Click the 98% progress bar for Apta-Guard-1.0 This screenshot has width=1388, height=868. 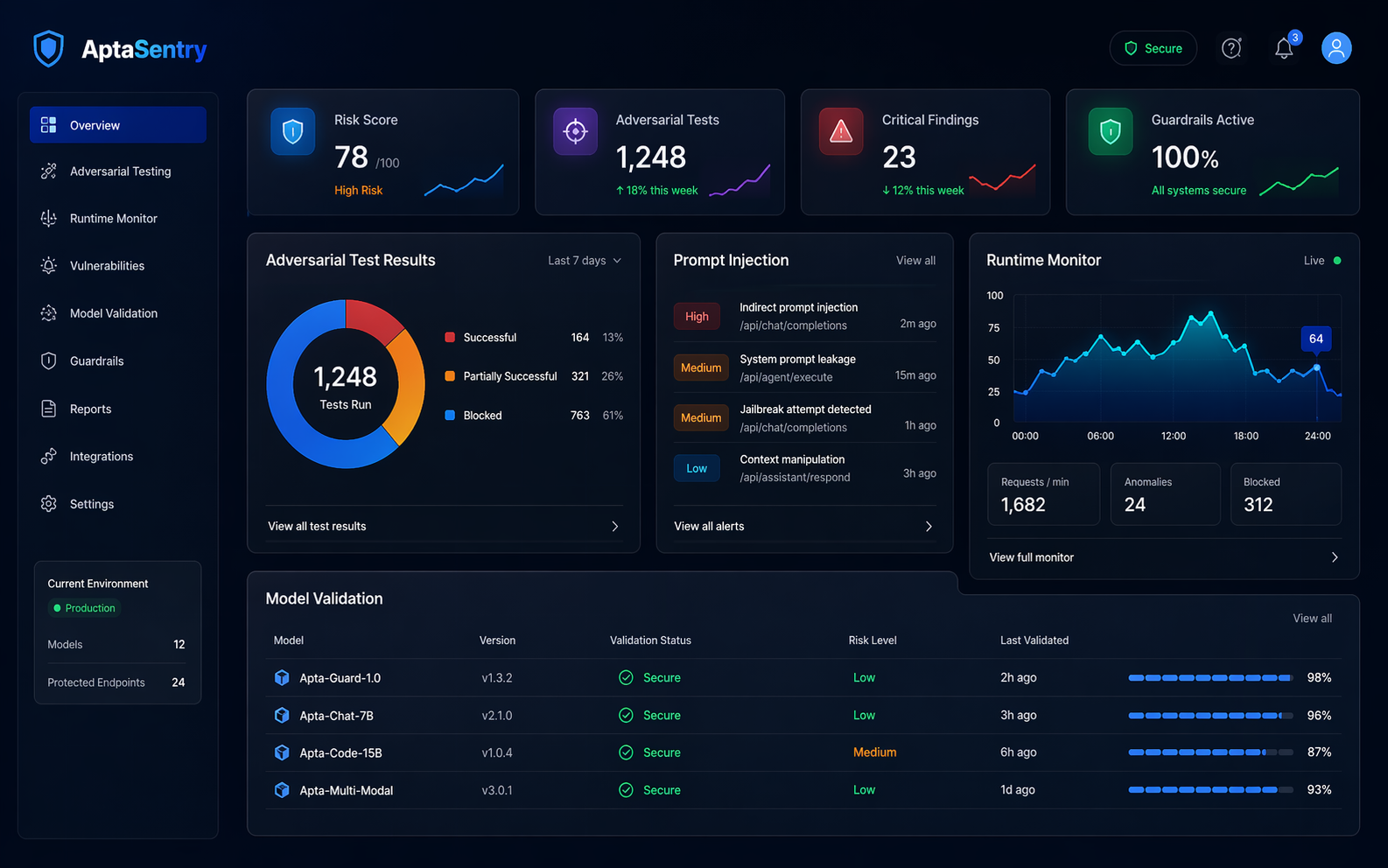(1210, 678)
